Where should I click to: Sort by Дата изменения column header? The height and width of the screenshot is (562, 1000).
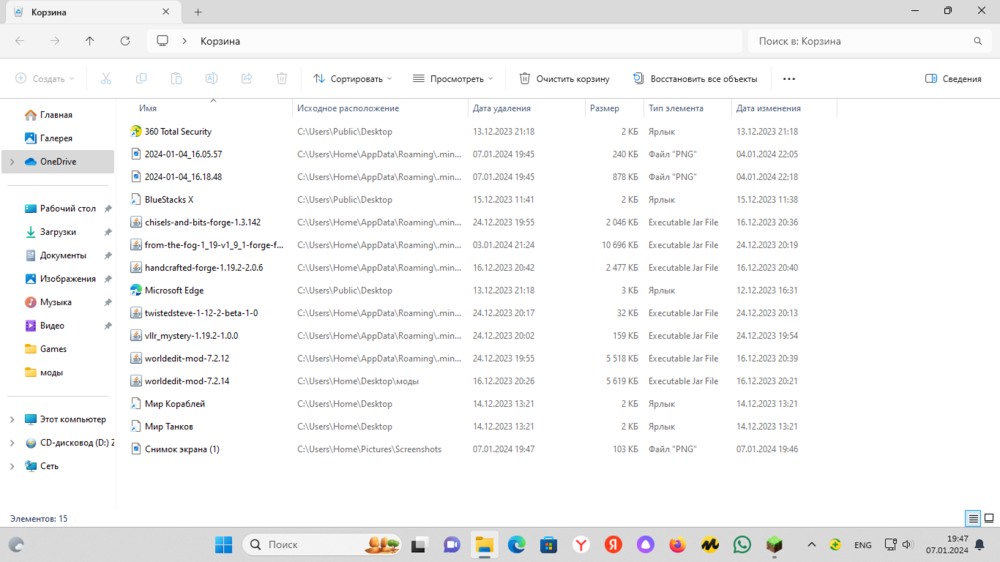tap(768, 108)
